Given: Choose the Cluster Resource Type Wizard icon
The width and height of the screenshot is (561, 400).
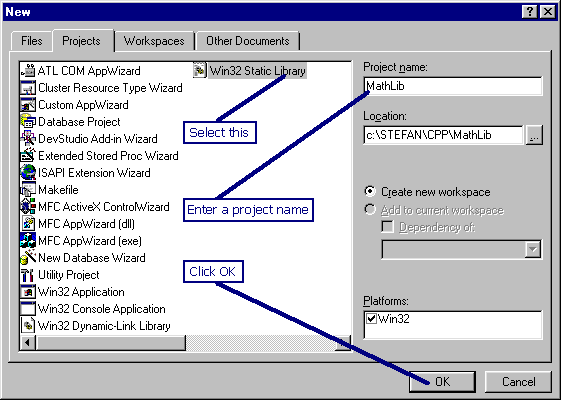Looking at the screenshot, I should (x=28, y=88).
